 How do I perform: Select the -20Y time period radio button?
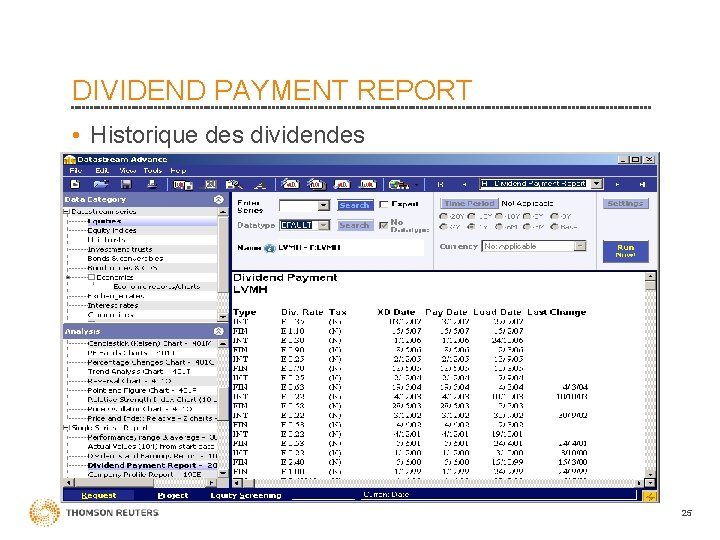click(443, 216)
